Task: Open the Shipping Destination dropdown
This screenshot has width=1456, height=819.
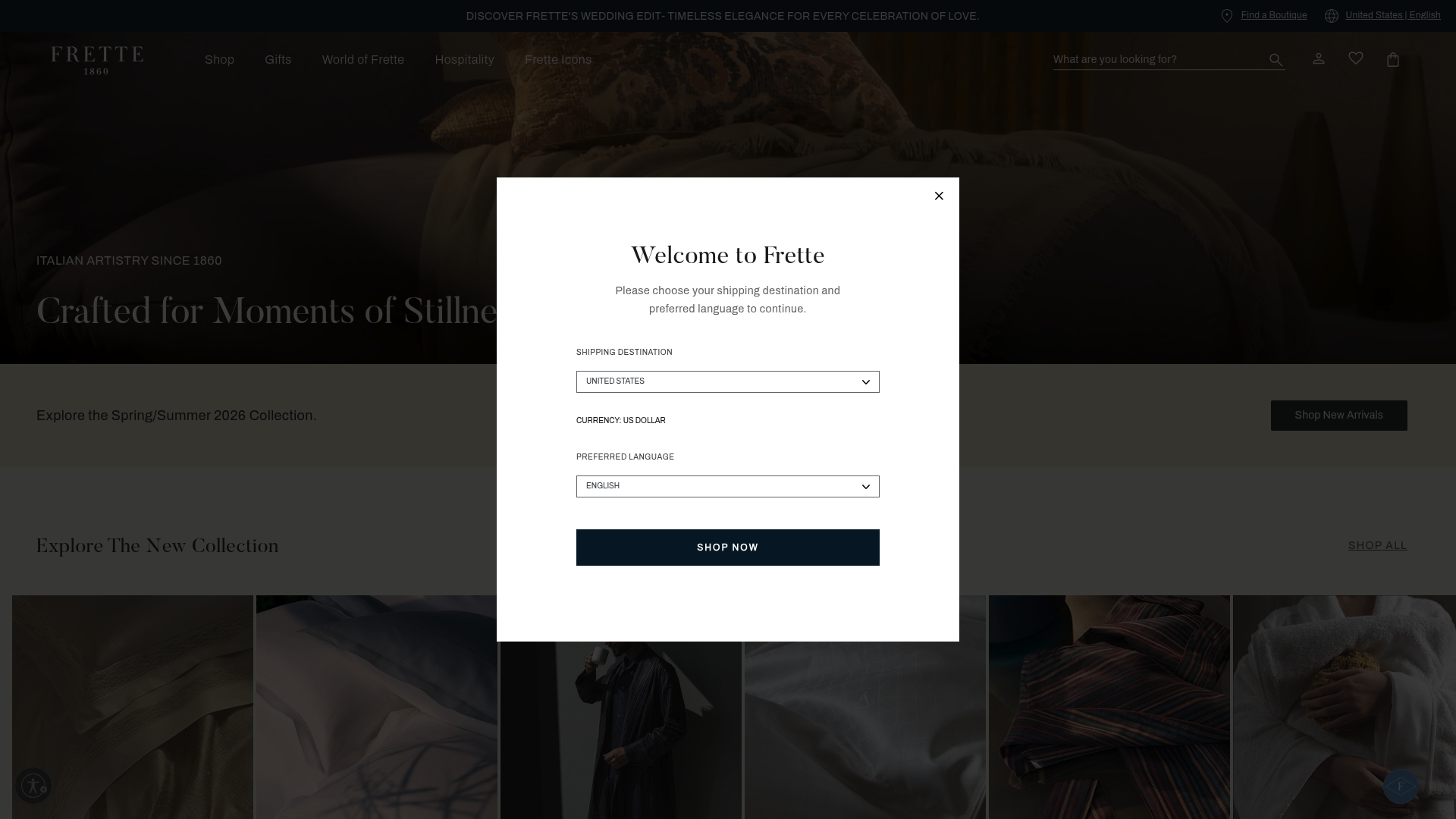Action: 728,381
